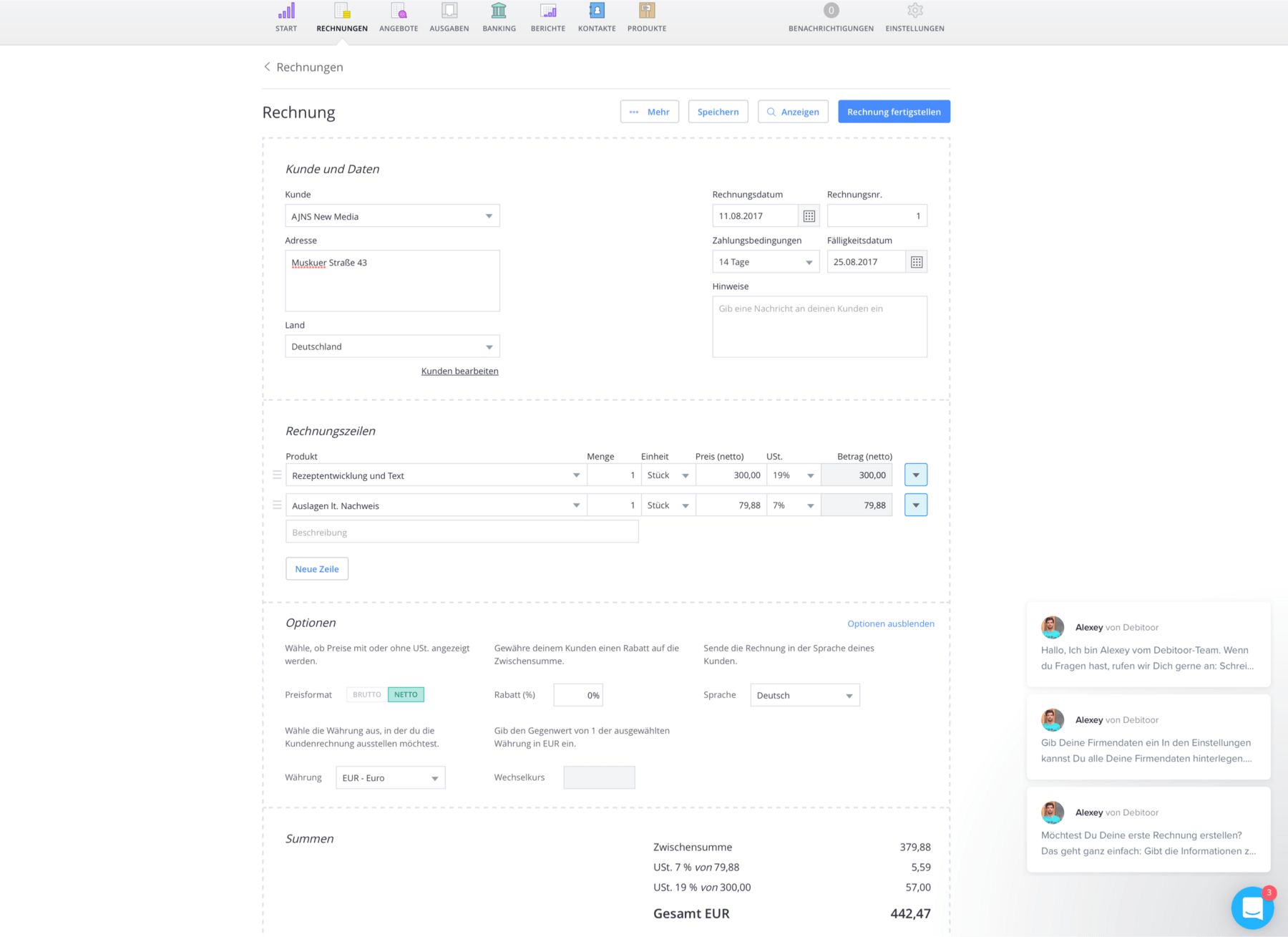1288x937 pixels.
Task: Open Kontakte icon
Action: (x=597, y=11)
